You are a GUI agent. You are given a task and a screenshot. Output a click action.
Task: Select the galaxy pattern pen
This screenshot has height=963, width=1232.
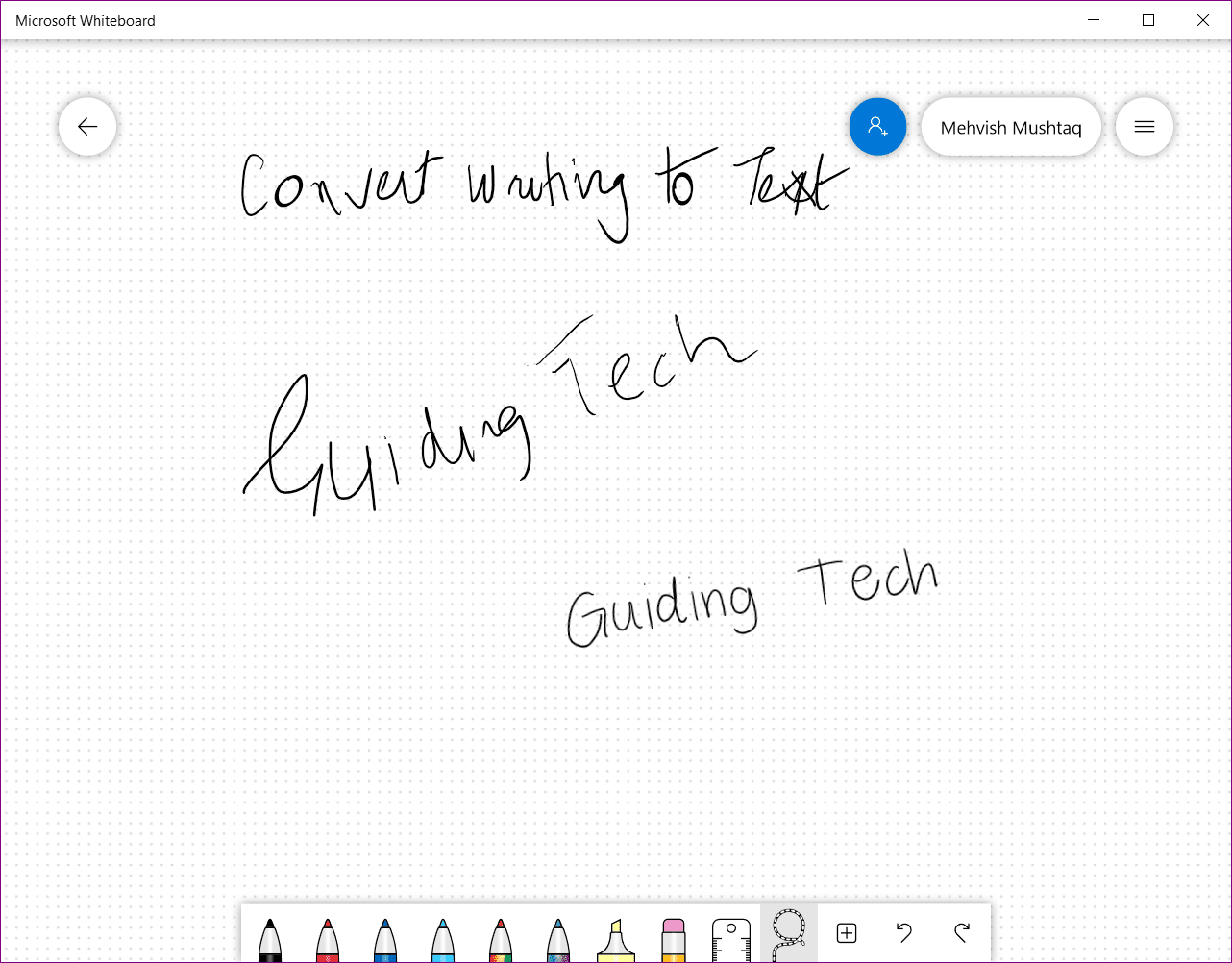[558, 939]
